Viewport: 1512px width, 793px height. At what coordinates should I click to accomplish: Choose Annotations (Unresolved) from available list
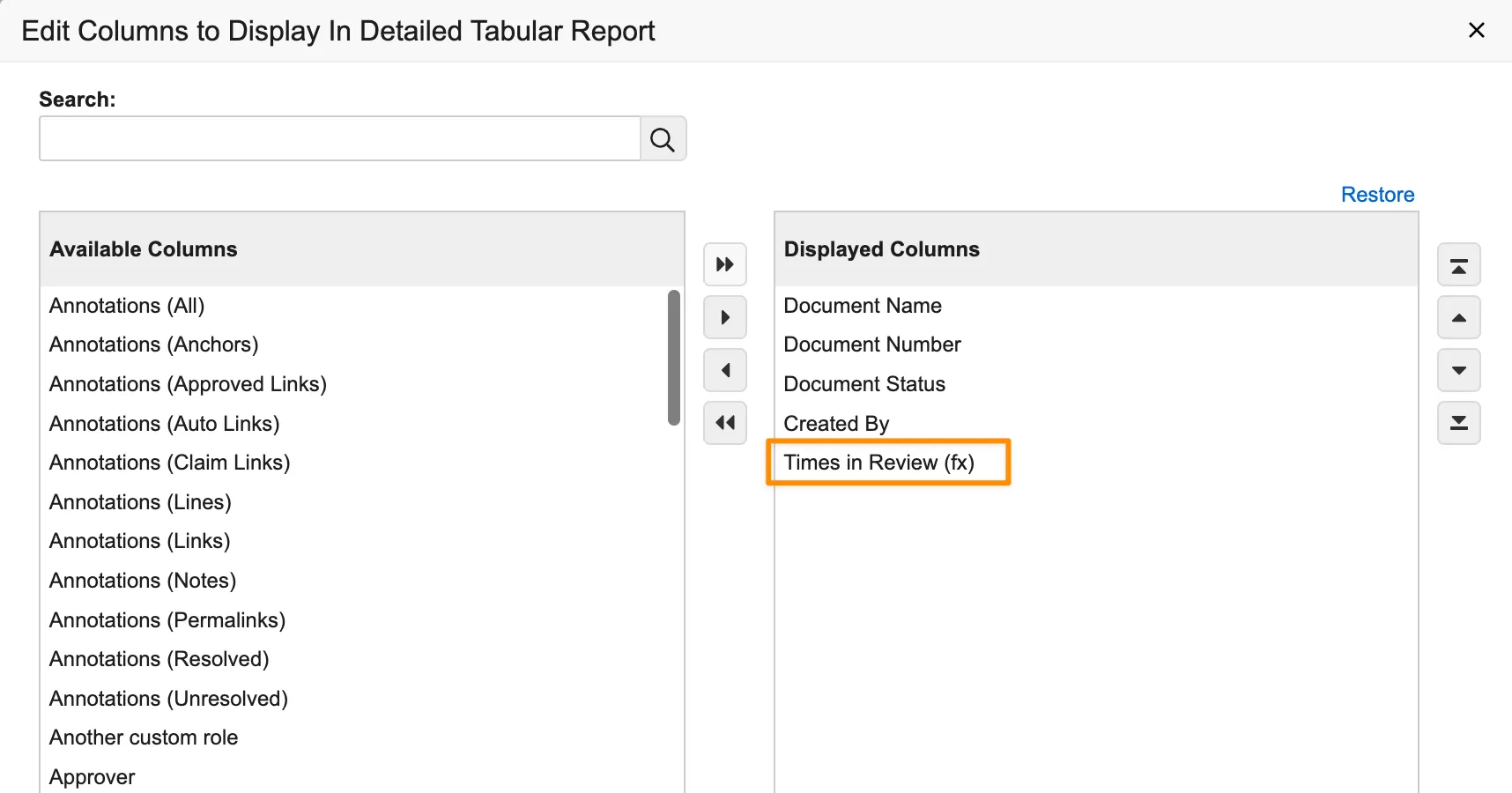coord(169,699)
